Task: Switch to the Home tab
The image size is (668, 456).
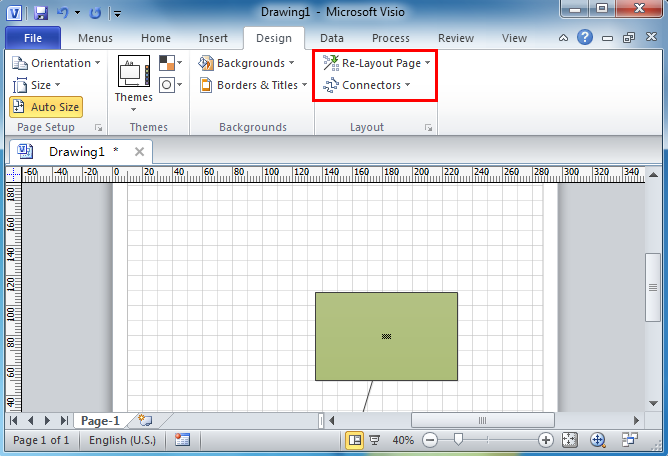Action: click(156, 38)
